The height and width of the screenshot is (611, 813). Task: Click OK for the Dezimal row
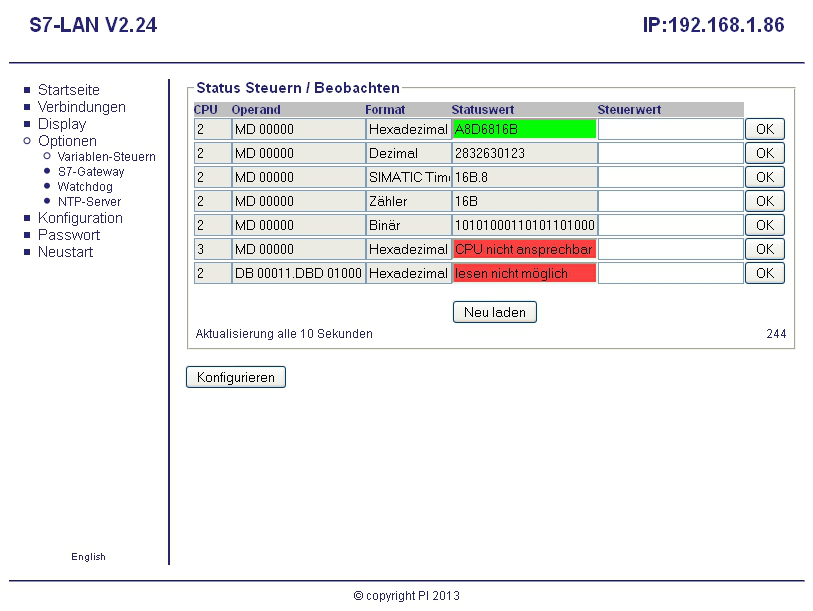click(x=764, y=153)
